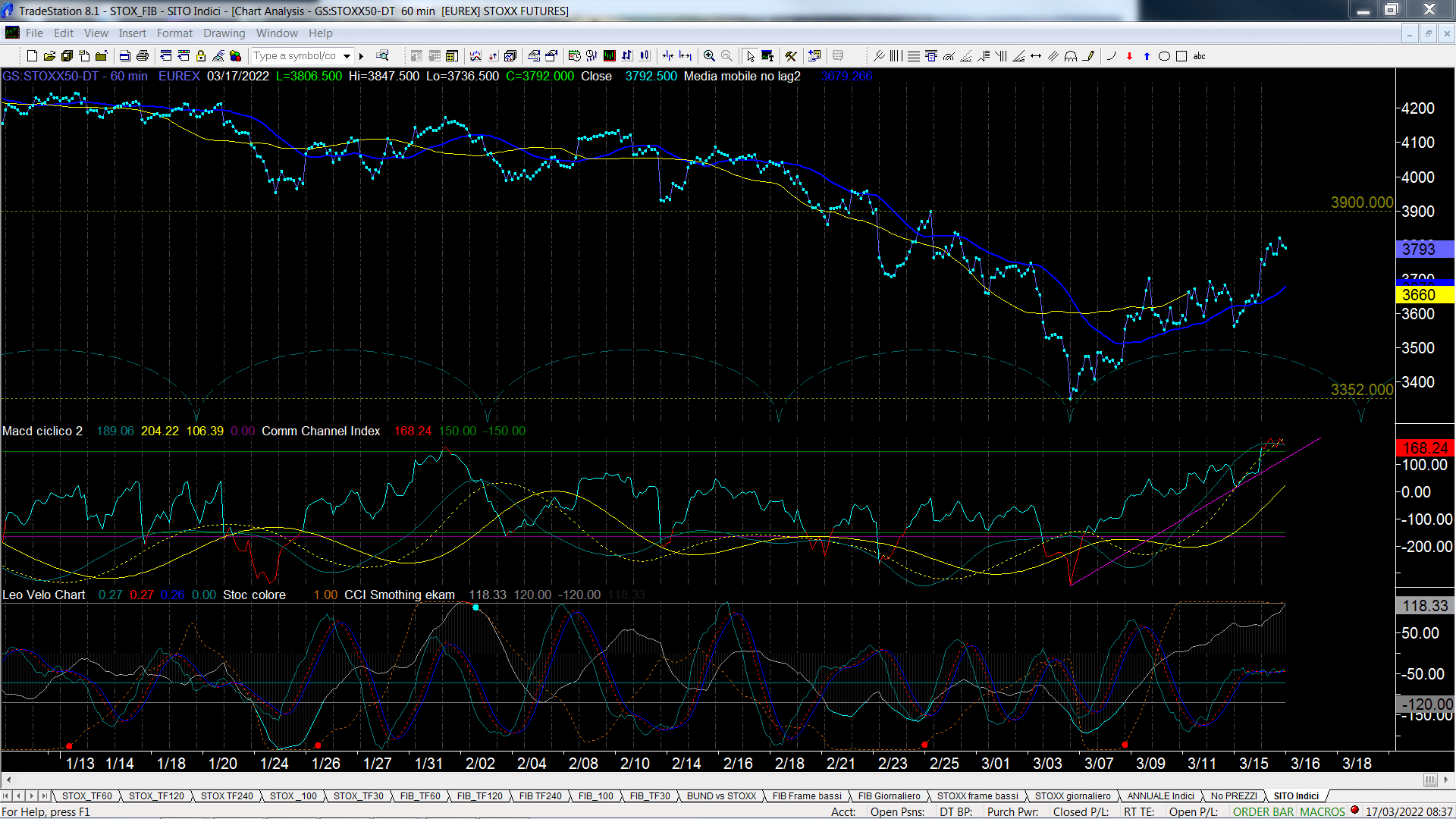Switch to the FIB_TF60 tab
Image resolution: width=1456 pixels, height=819 pixels.
click(x=420, y=795)
